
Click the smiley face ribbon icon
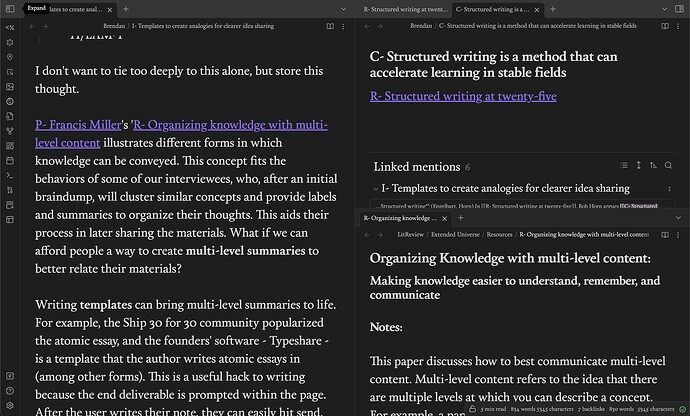(10, 101)
